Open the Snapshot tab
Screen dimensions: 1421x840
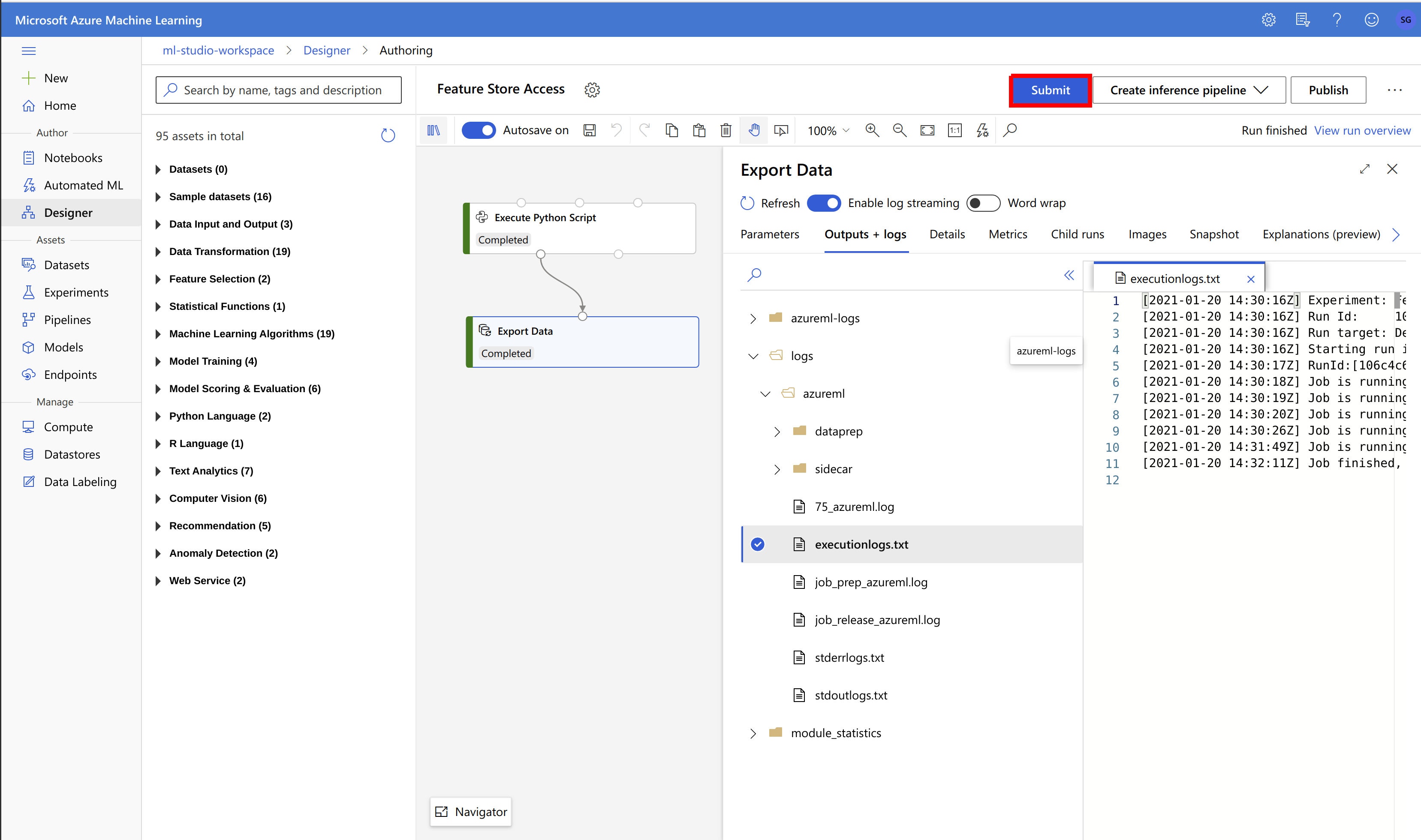click(1214, 234)
